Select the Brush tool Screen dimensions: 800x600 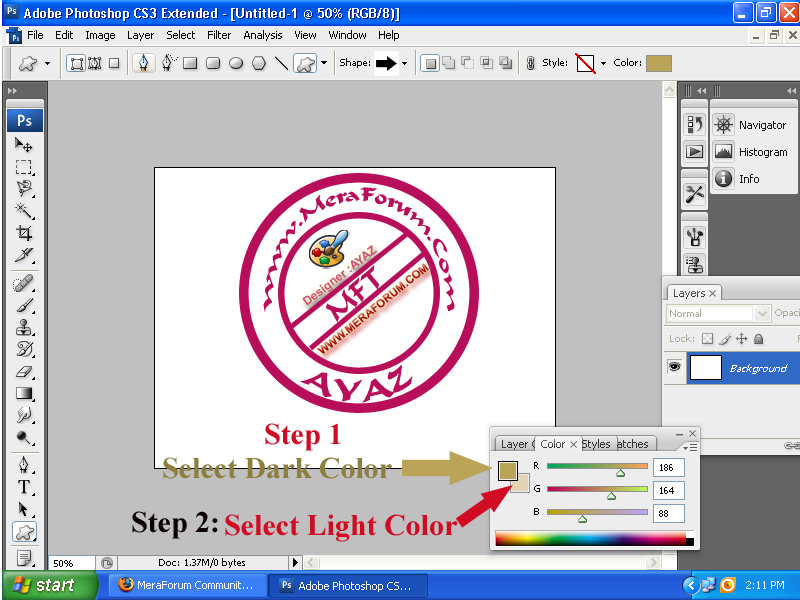[x=23, y=305]
